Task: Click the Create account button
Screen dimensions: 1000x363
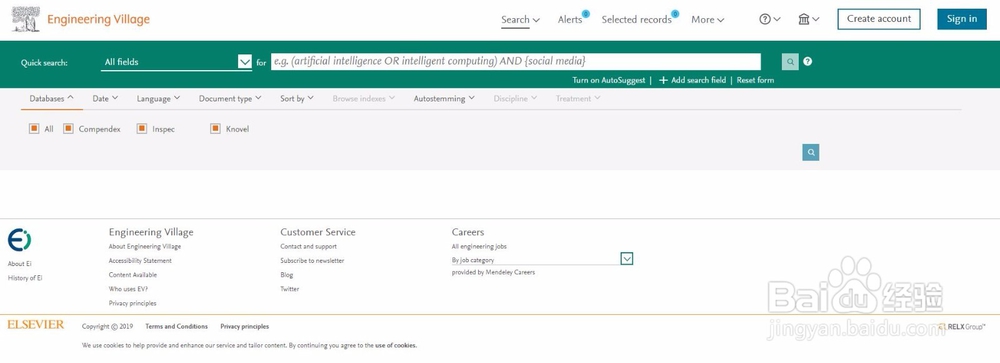Action: (x=879, y=19)
